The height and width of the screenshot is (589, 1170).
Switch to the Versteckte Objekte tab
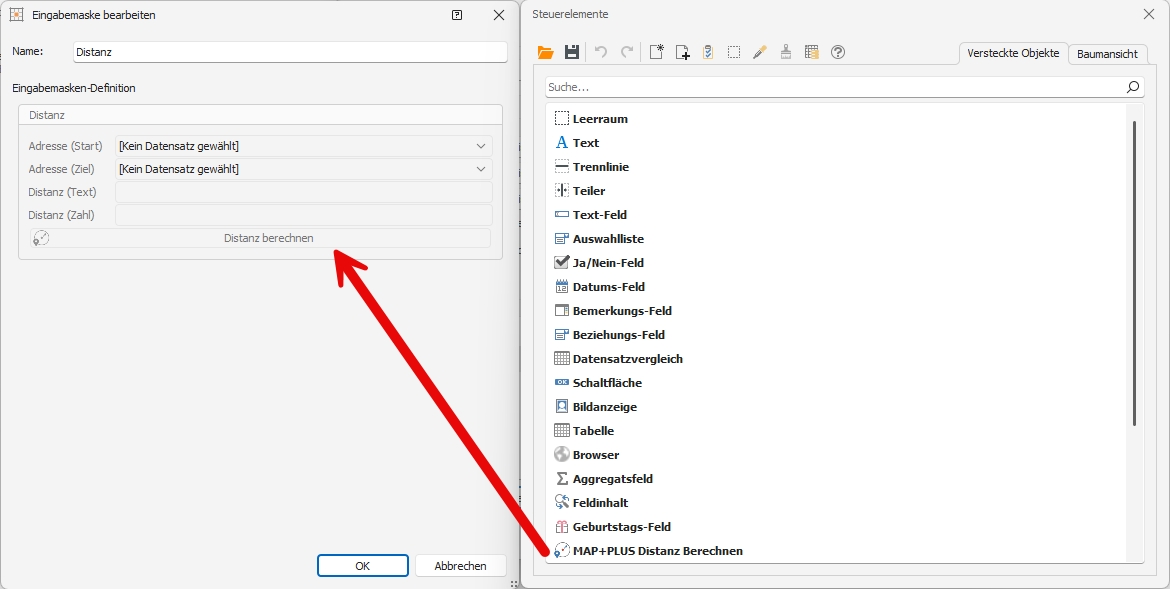coord(1012,54)
